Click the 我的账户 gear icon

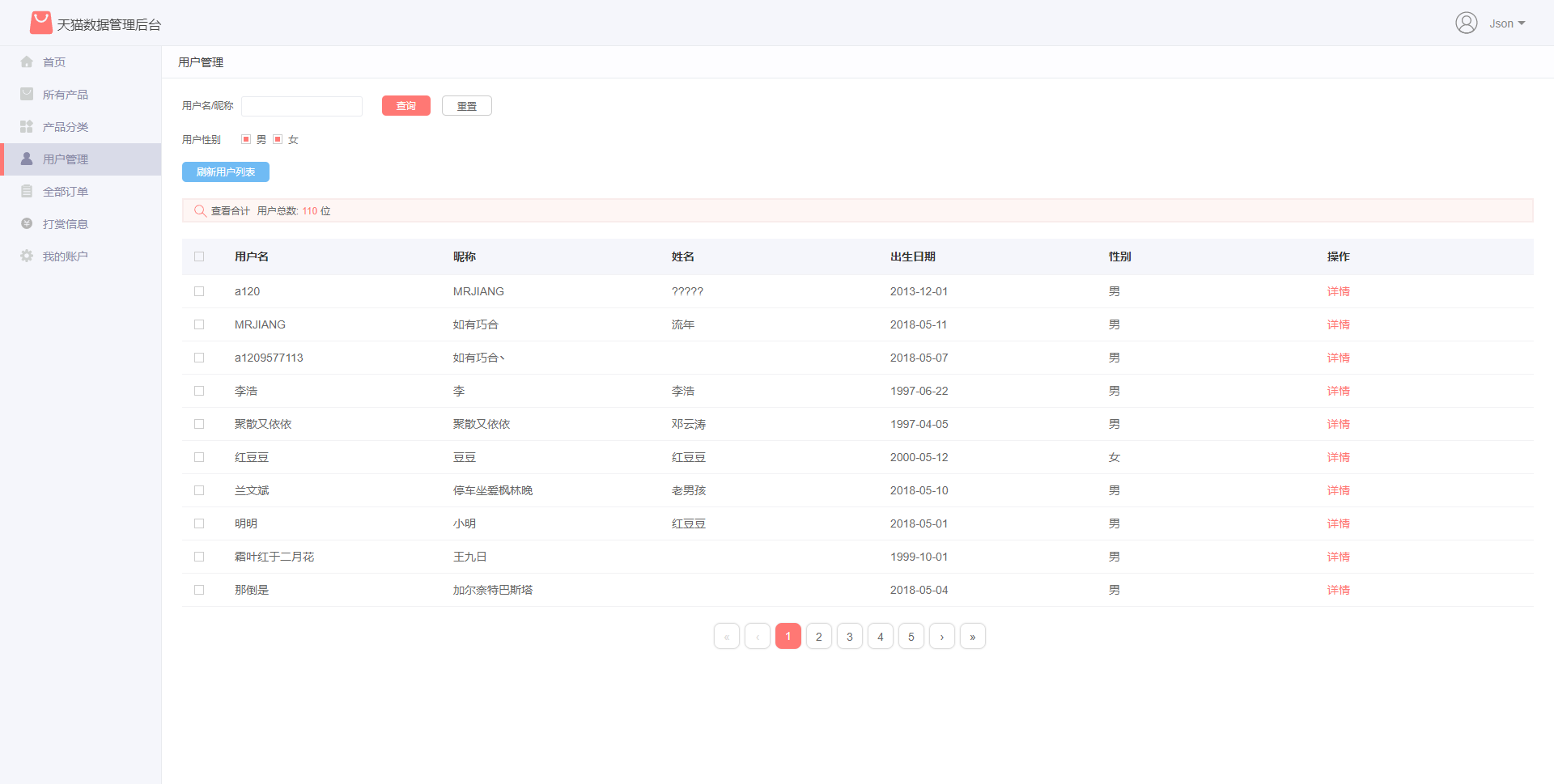point(27,256)
